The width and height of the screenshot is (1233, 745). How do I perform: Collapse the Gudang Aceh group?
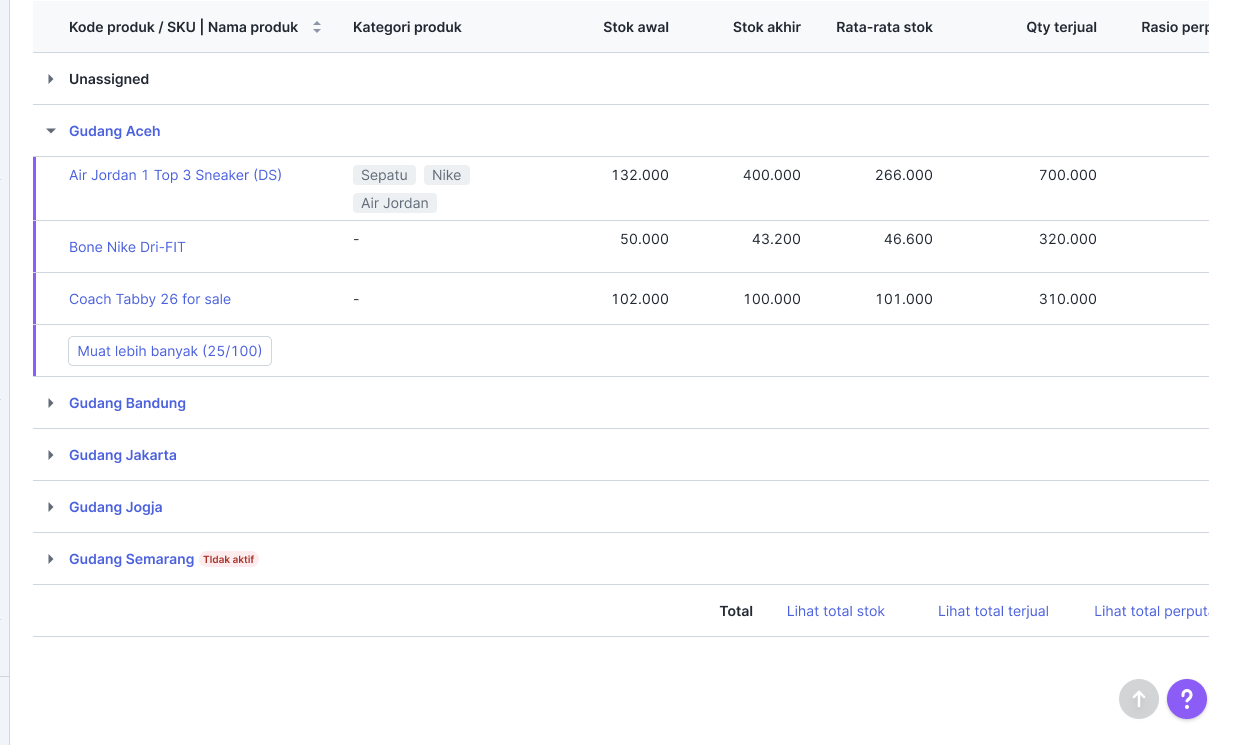click(51, 131)
